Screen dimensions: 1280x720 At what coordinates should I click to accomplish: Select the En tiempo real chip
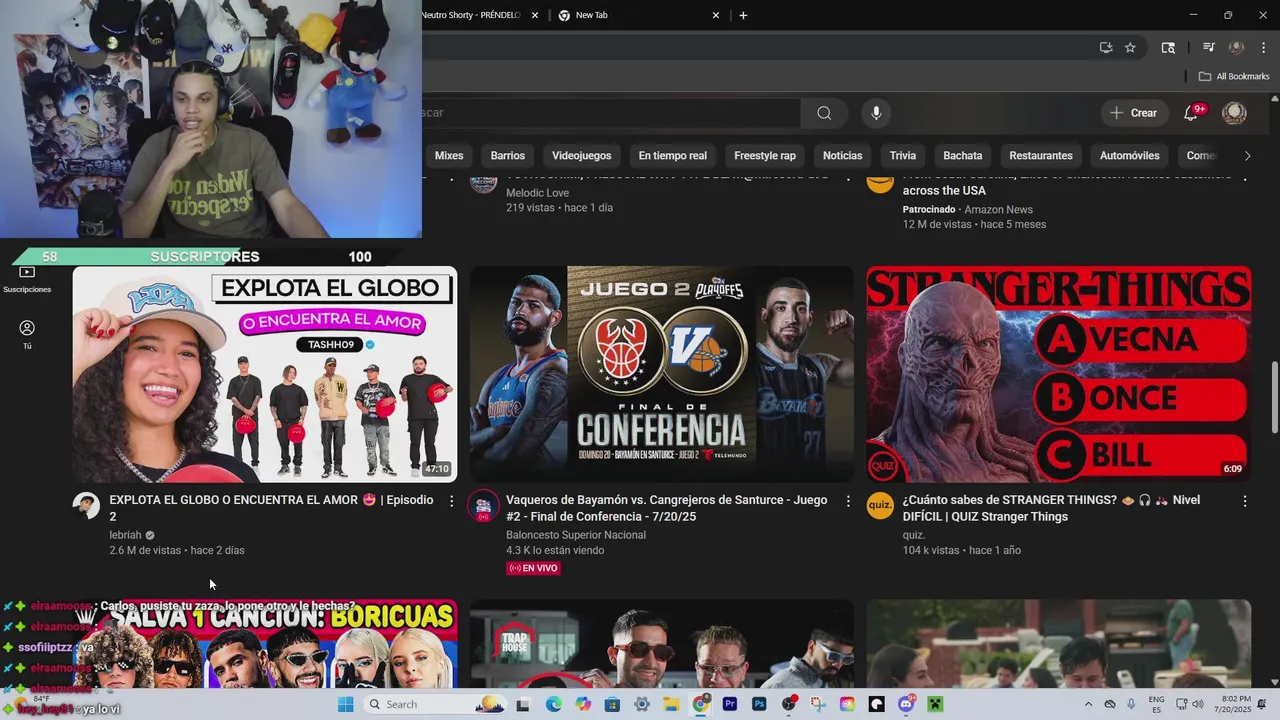click(x=673, y=155)
